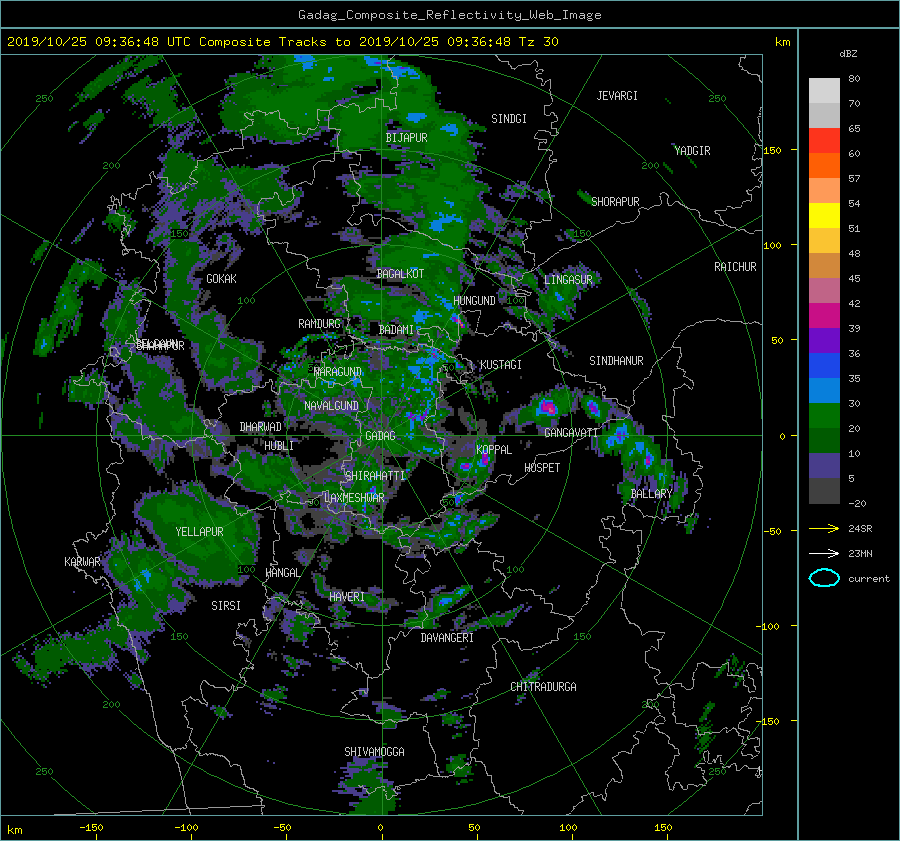This screenshot has height=841, width=900.
Task: Click the BALLARY city label
Action: point(651,494)
